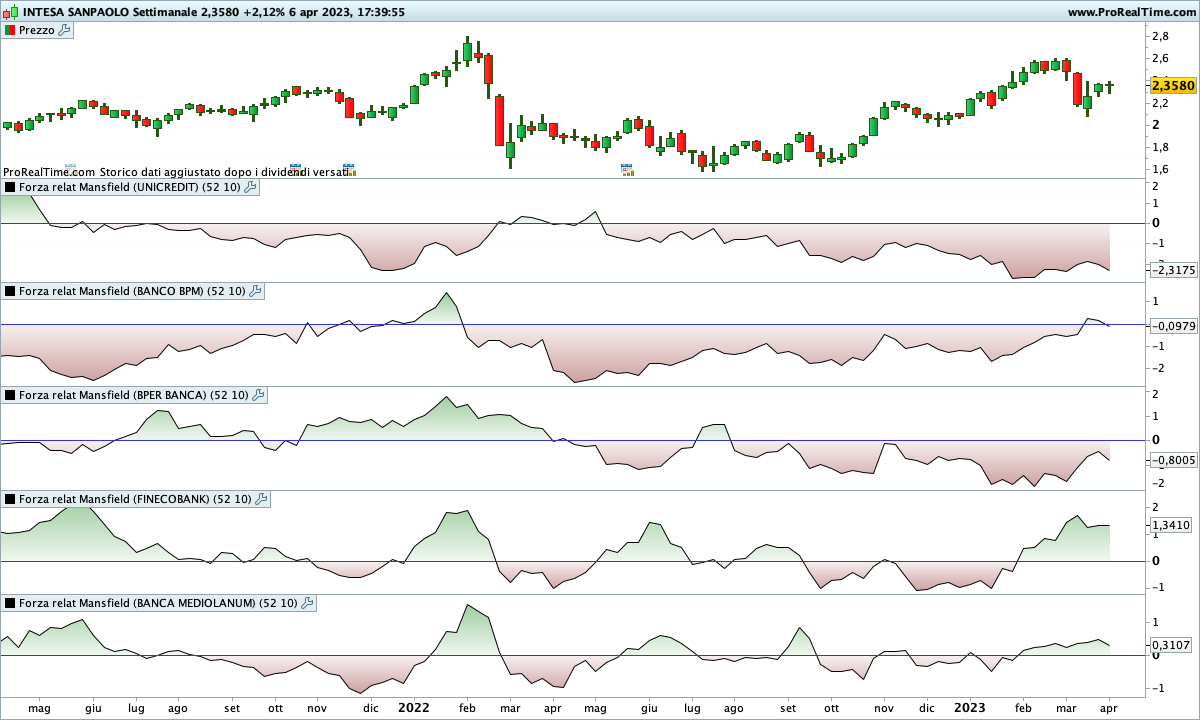The width and height of the screenshot is (1200, 720).
Task: Click black swatch of FINECOBANK indicator
Action: coord(10,499)
